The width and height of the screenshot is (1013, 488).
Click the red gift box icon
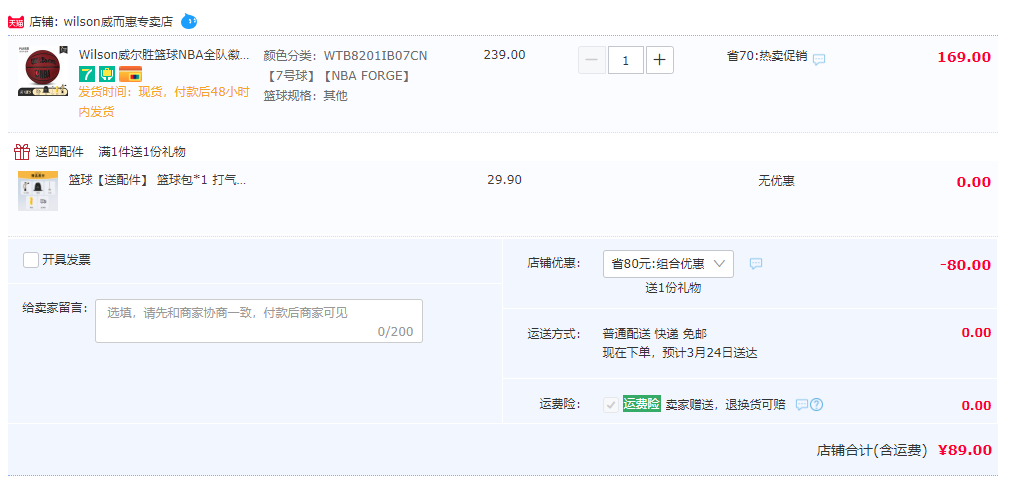[x=22, y=152]
